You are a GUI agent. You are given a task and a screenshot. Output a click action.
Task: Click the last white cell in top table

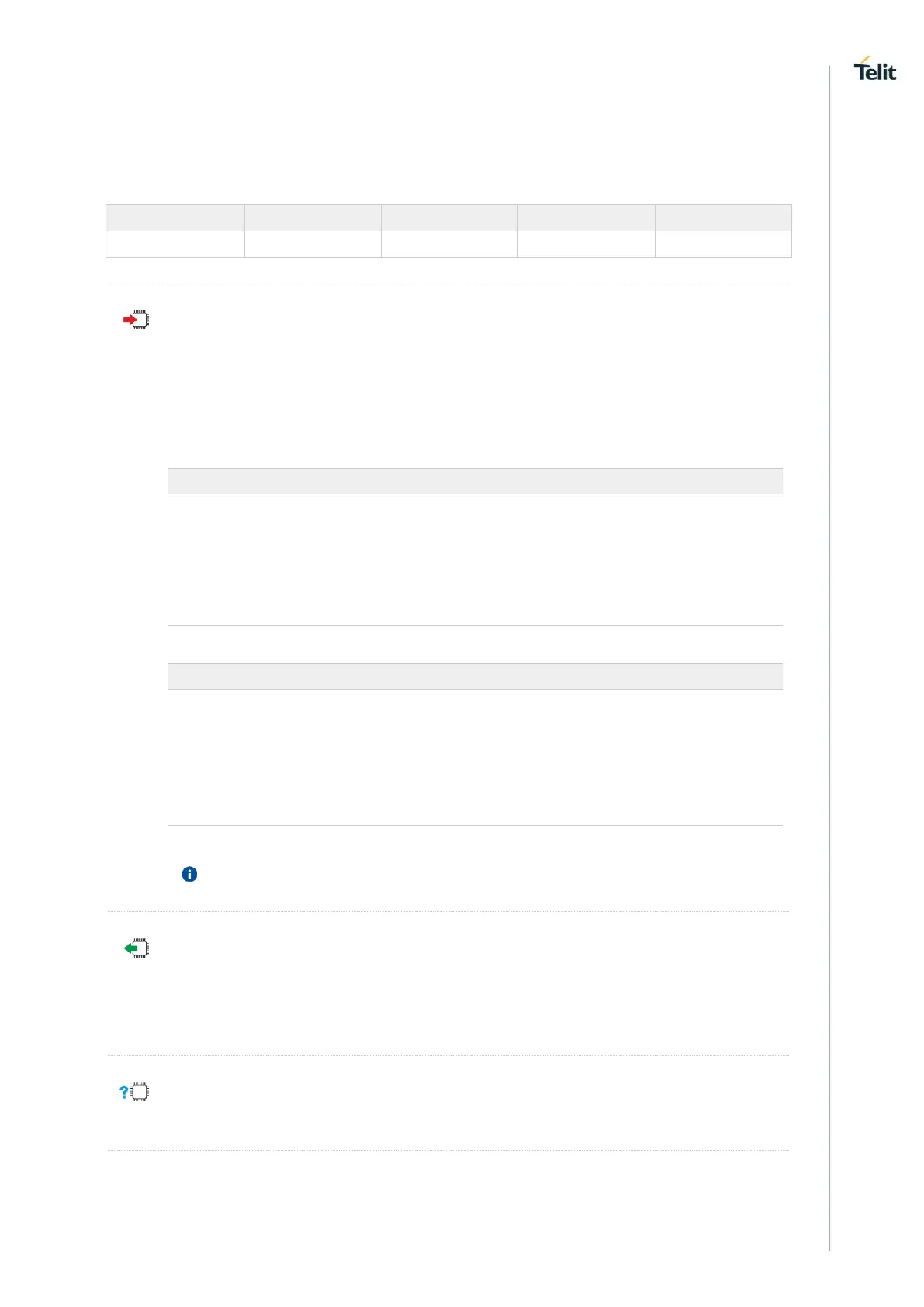click(x=723, y=244)
